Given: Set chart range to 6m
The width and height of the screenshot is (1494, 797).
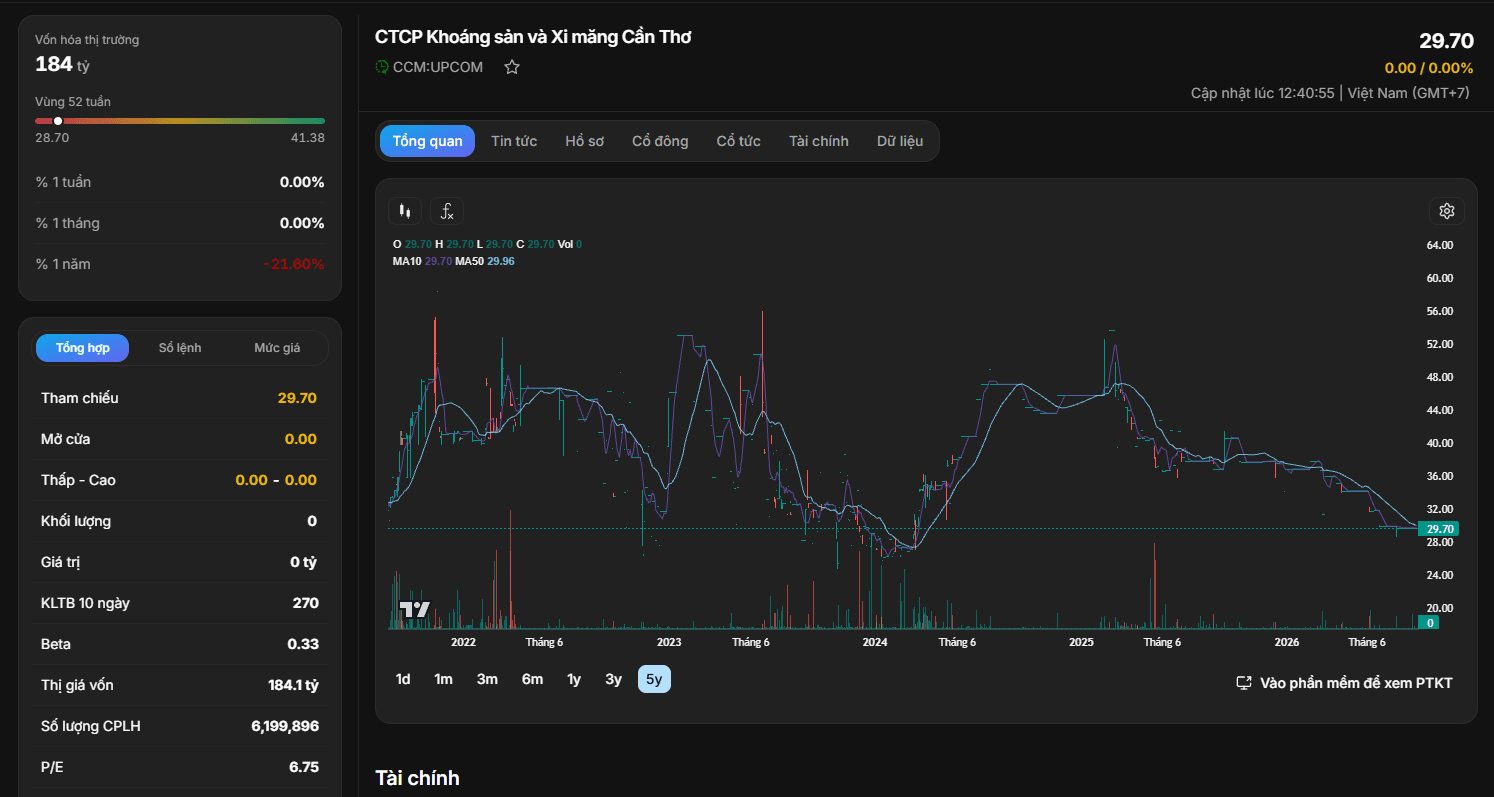Looking at the screenshot, I should point(532,679).
